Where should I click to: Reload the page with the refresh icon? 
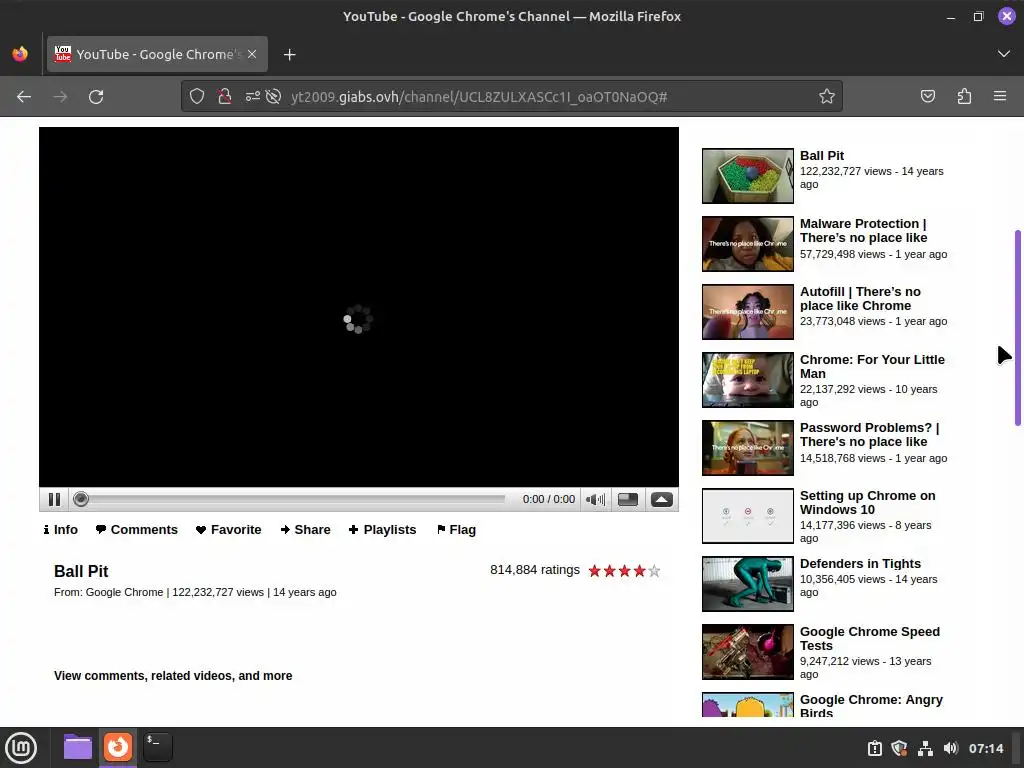(x=96, y=97)
